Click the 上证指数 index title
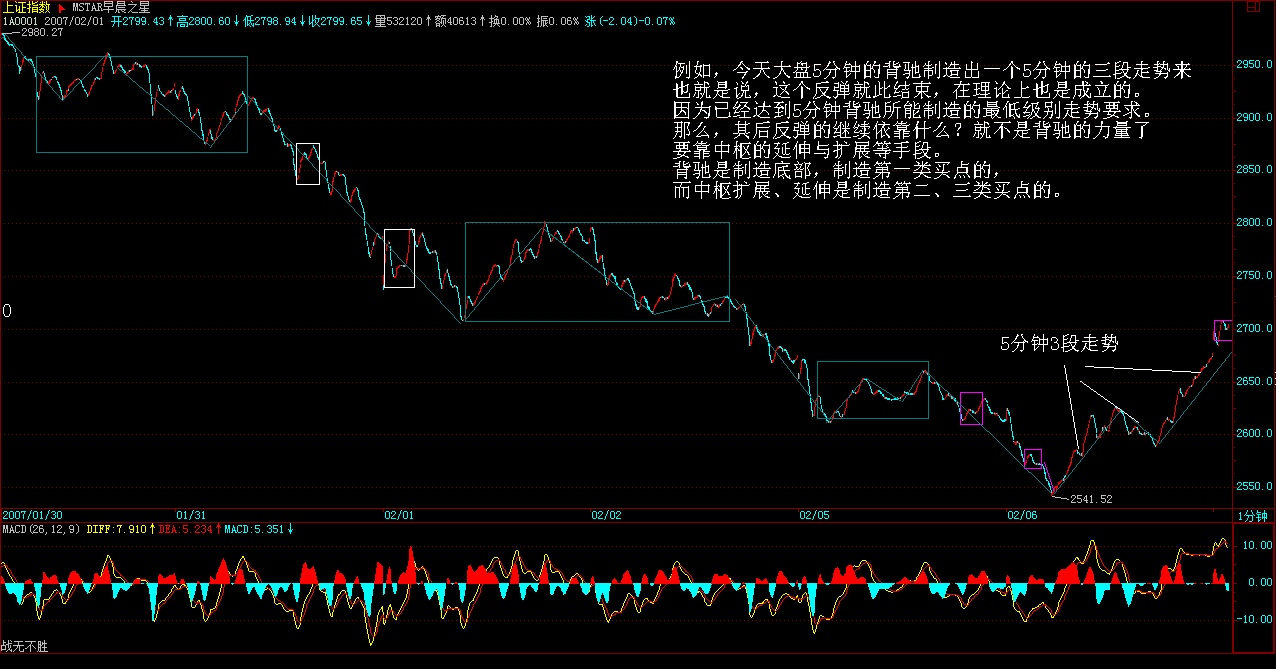 (x=25, y=7)
